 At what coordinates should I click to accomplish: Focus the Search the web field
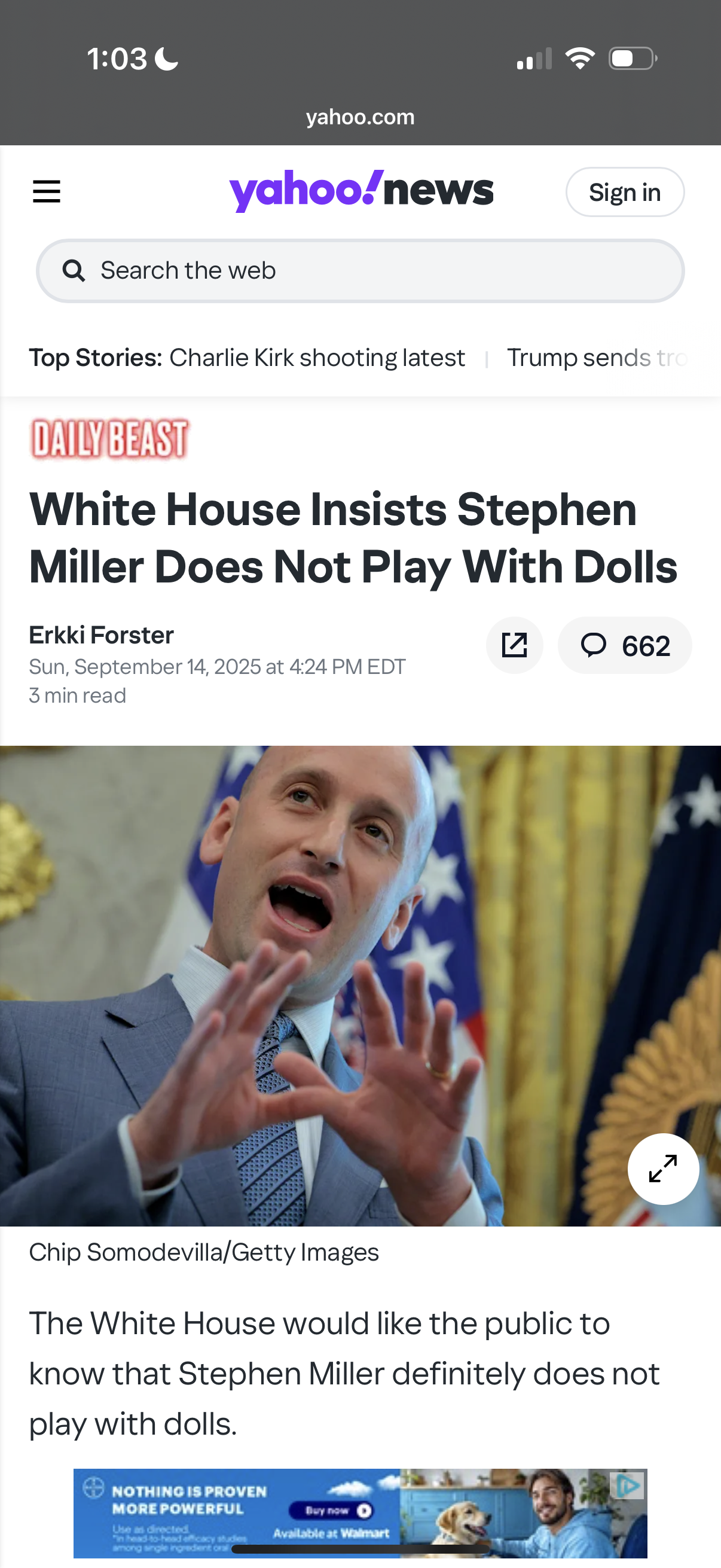(360, 271)
